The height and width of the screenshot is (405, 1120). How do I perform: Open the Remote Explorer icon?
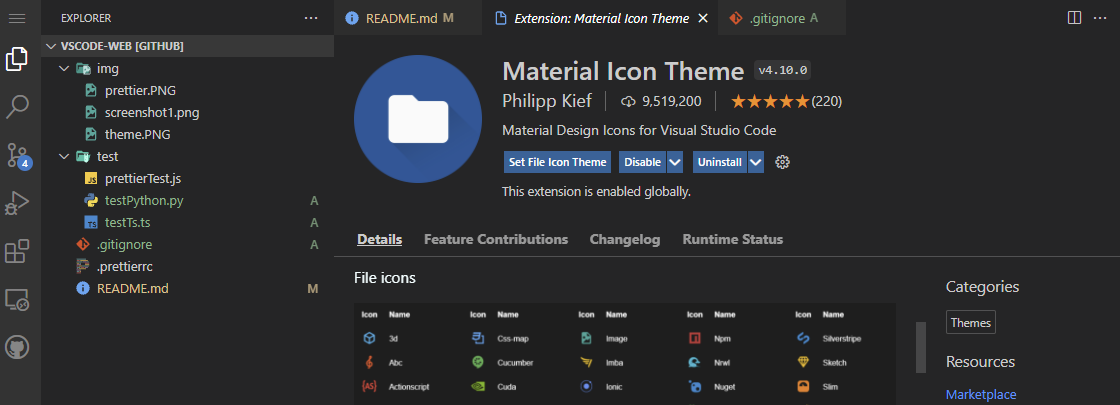tap(16, 299)
